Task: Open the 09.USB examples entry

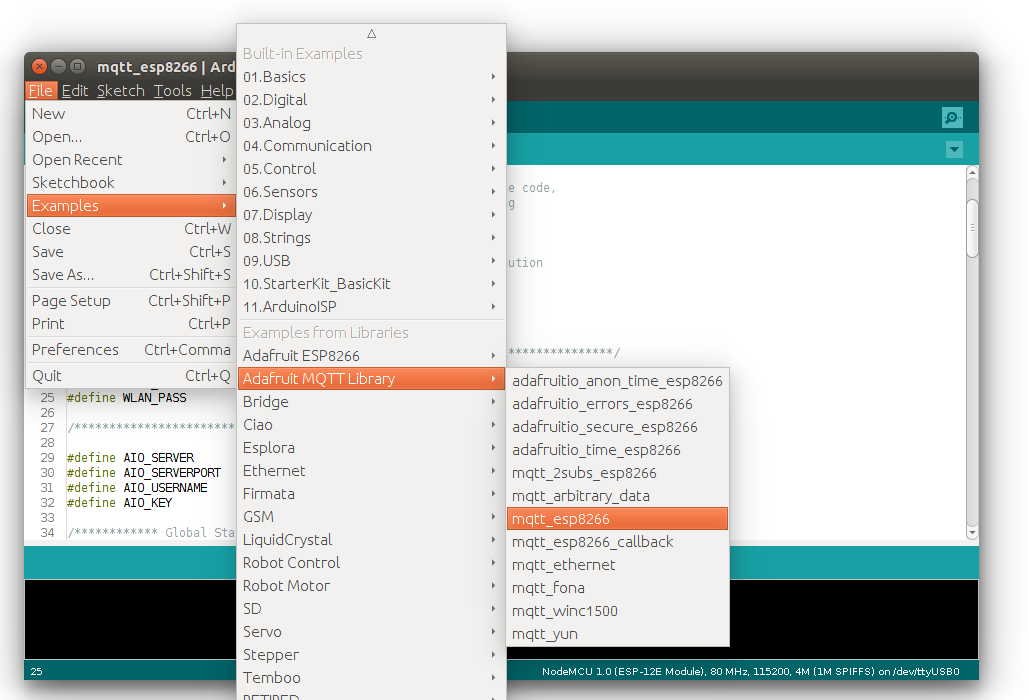Action: (x=371, y=260)
